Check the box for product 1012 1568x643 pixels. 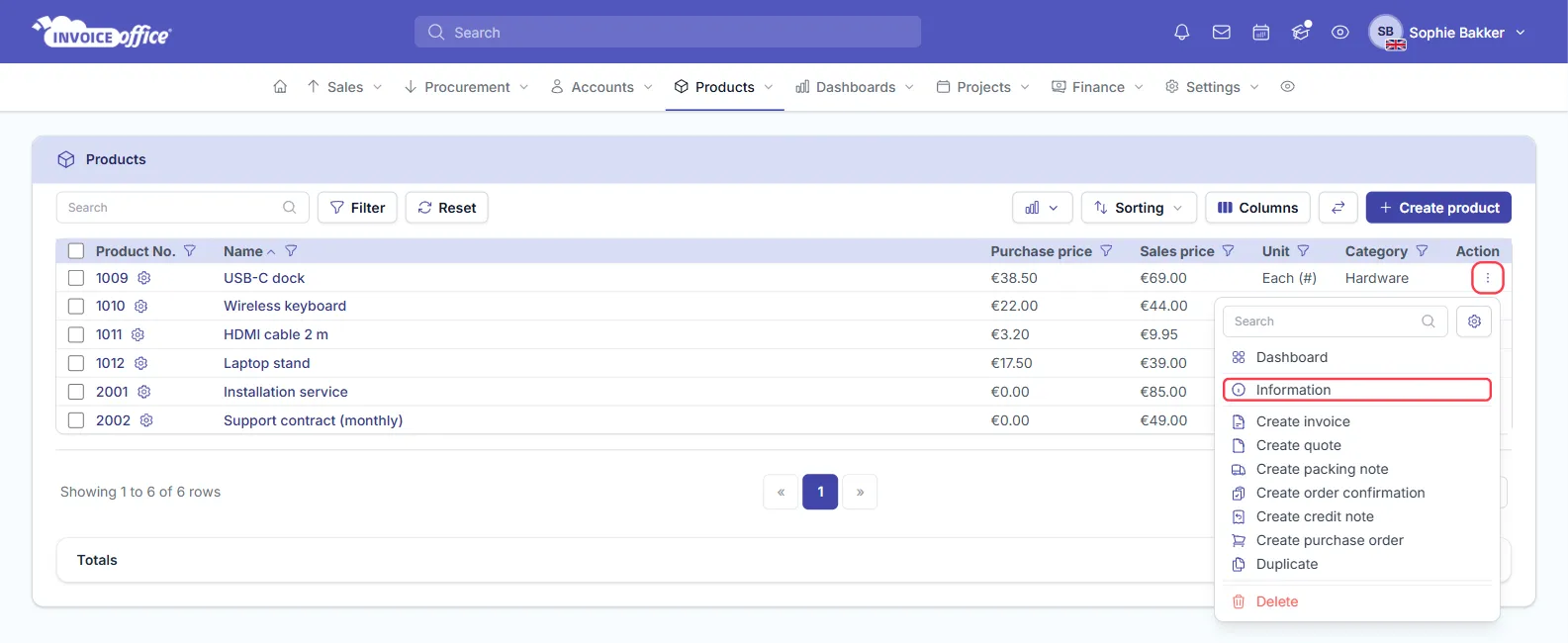(x=76, y=364)
